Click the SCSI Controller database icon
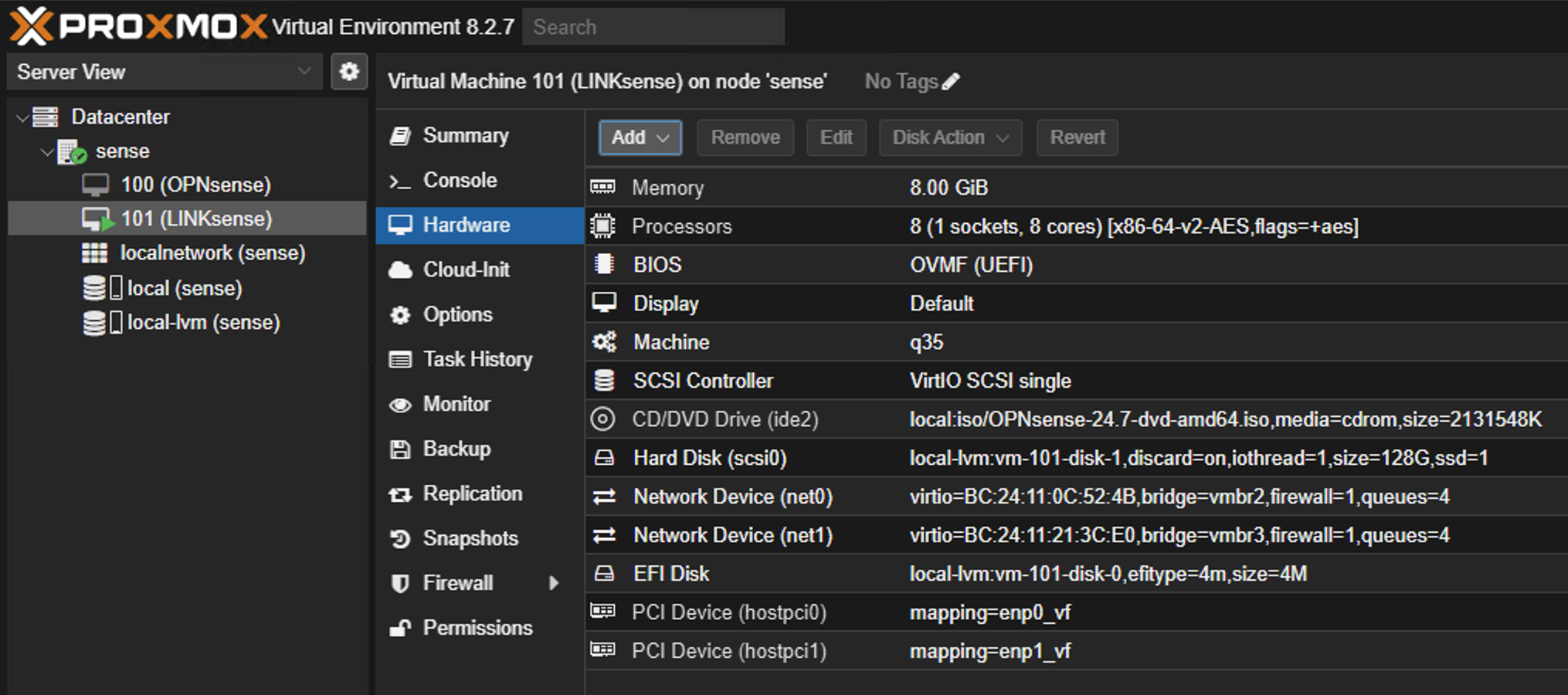This screenshot has height=695, width=1568. click(x=604, y=380)
